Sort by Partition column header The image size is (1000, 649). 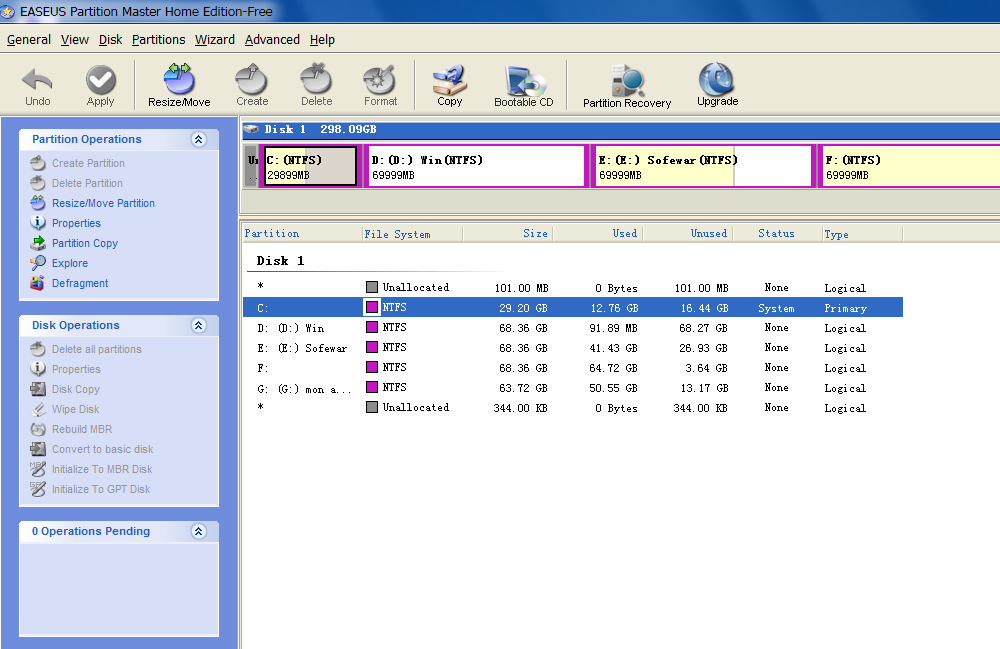[x=302, y=233]
